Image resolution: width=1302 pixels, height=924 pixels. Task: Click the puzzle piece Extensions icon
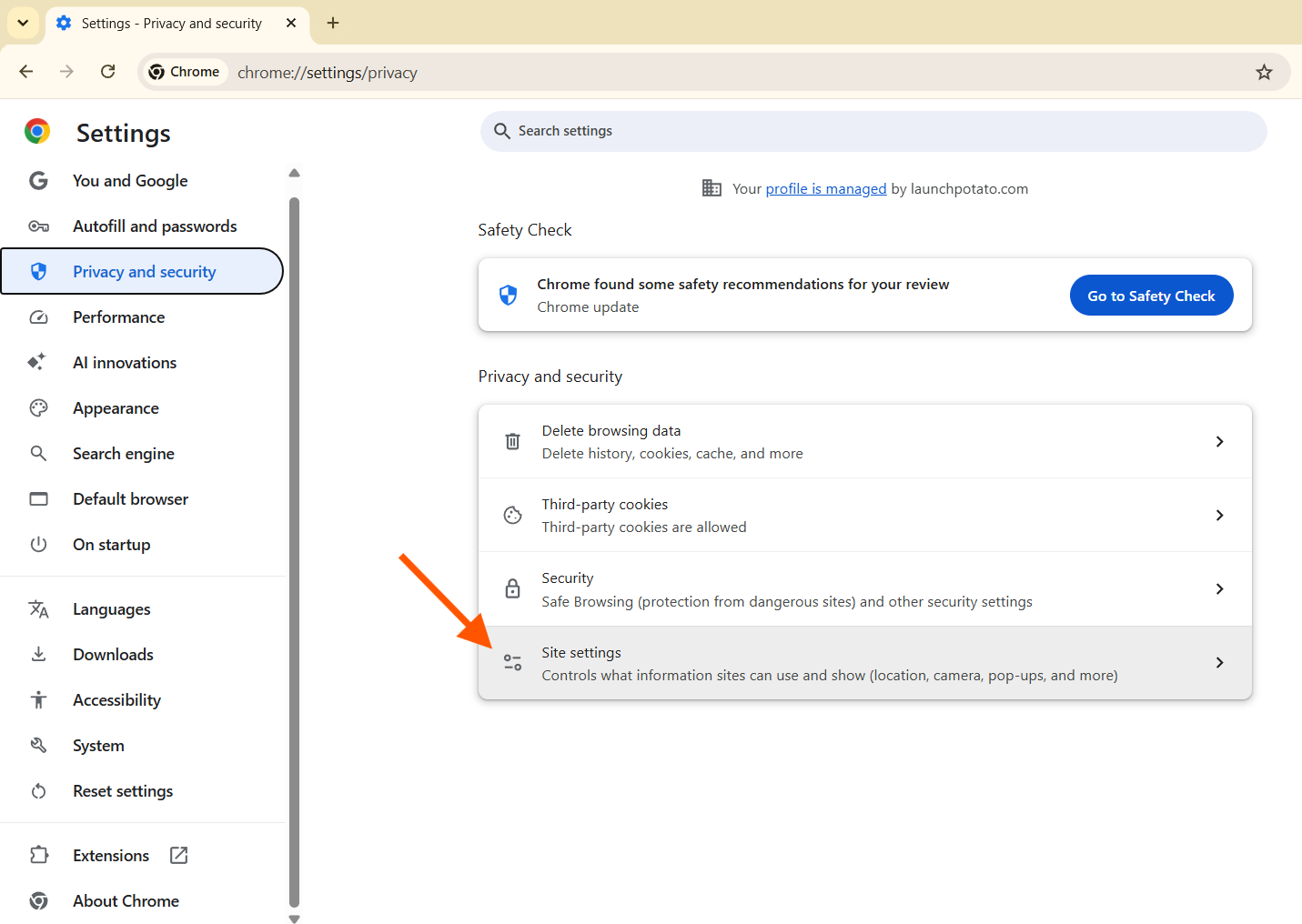pos(38,855)
